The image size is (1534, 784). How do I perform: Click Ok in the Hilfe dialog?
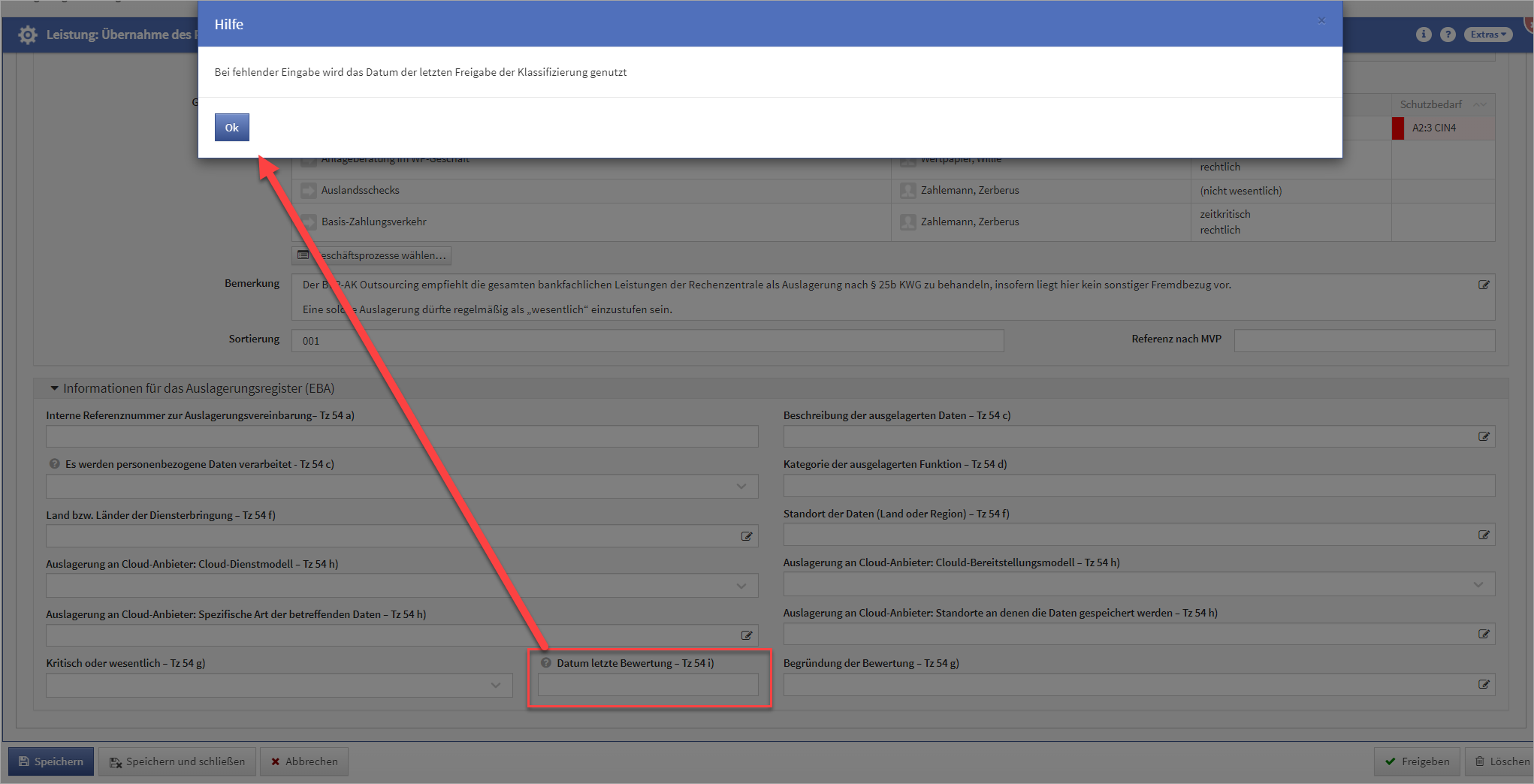click(x=231, y=128)
